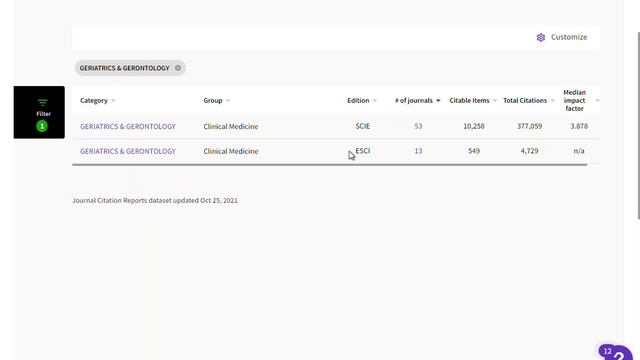
Task: Click Clinical Medicine in the SCIE row
Action: [x=231, y=127]
